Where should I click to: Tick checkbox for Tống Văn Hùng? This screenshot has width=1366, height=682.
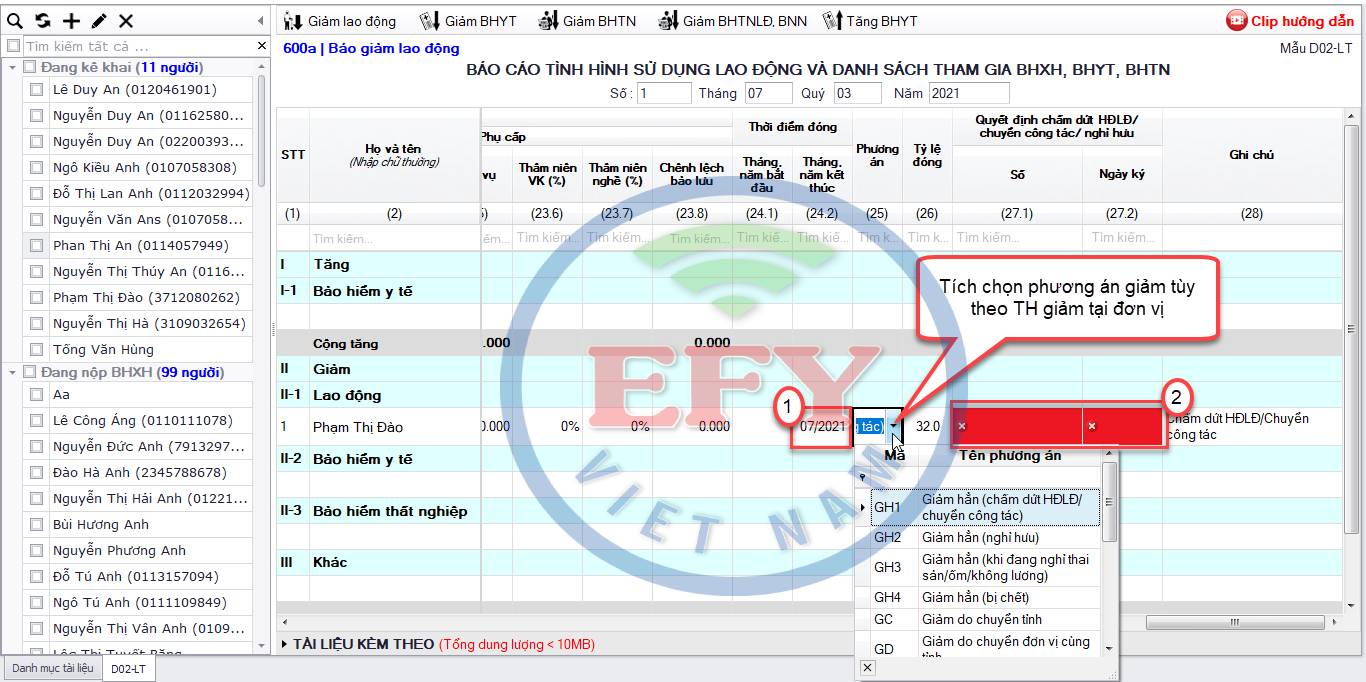(x=37, y=349)
